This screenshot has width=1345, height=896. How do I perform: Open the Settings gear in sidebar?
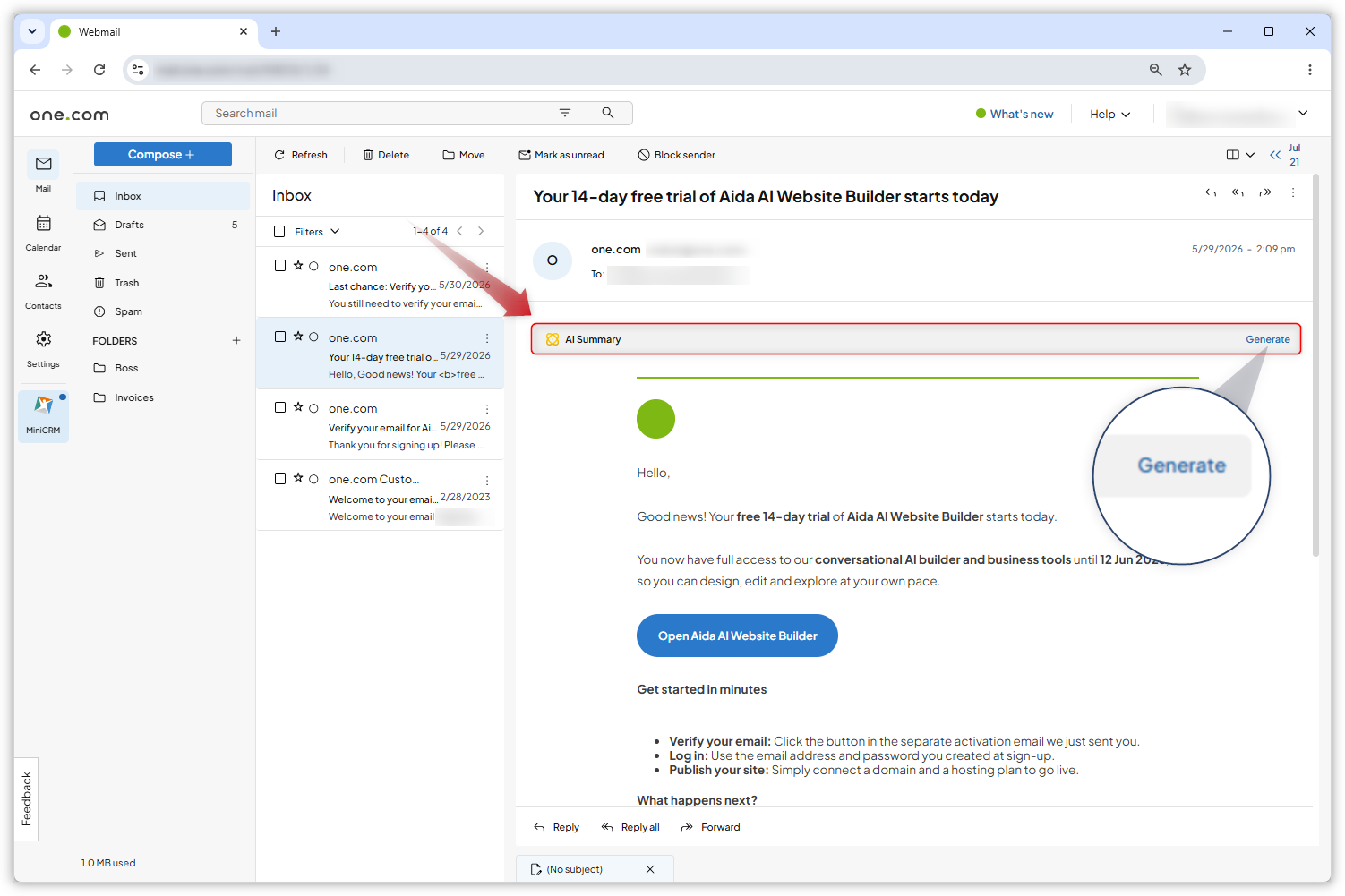point(43,348)
